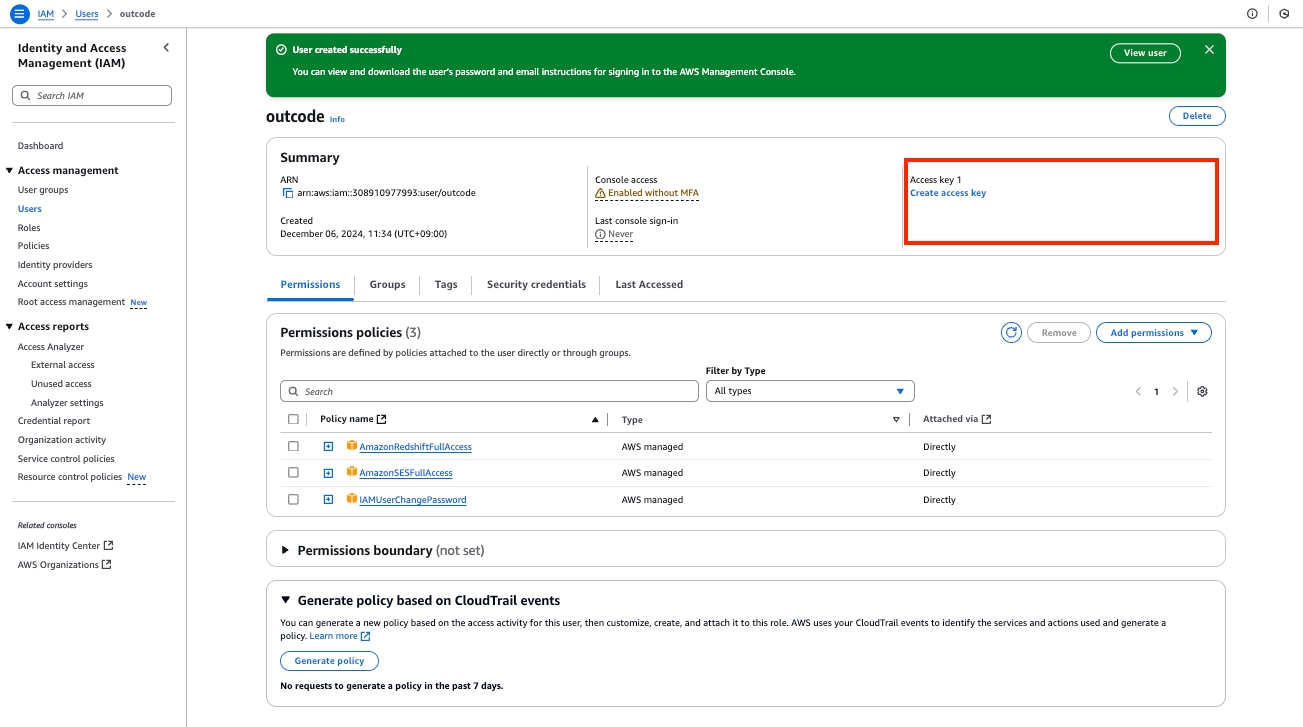Copy the ARN with the copy icon
The height and width of the screenshot is (727, 1303).
[x=288, y=193]
